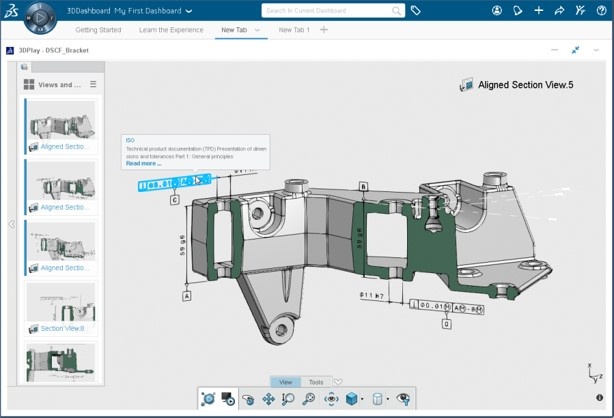Open the Views panel list menu
614x418 pixels.
(93, 84)
